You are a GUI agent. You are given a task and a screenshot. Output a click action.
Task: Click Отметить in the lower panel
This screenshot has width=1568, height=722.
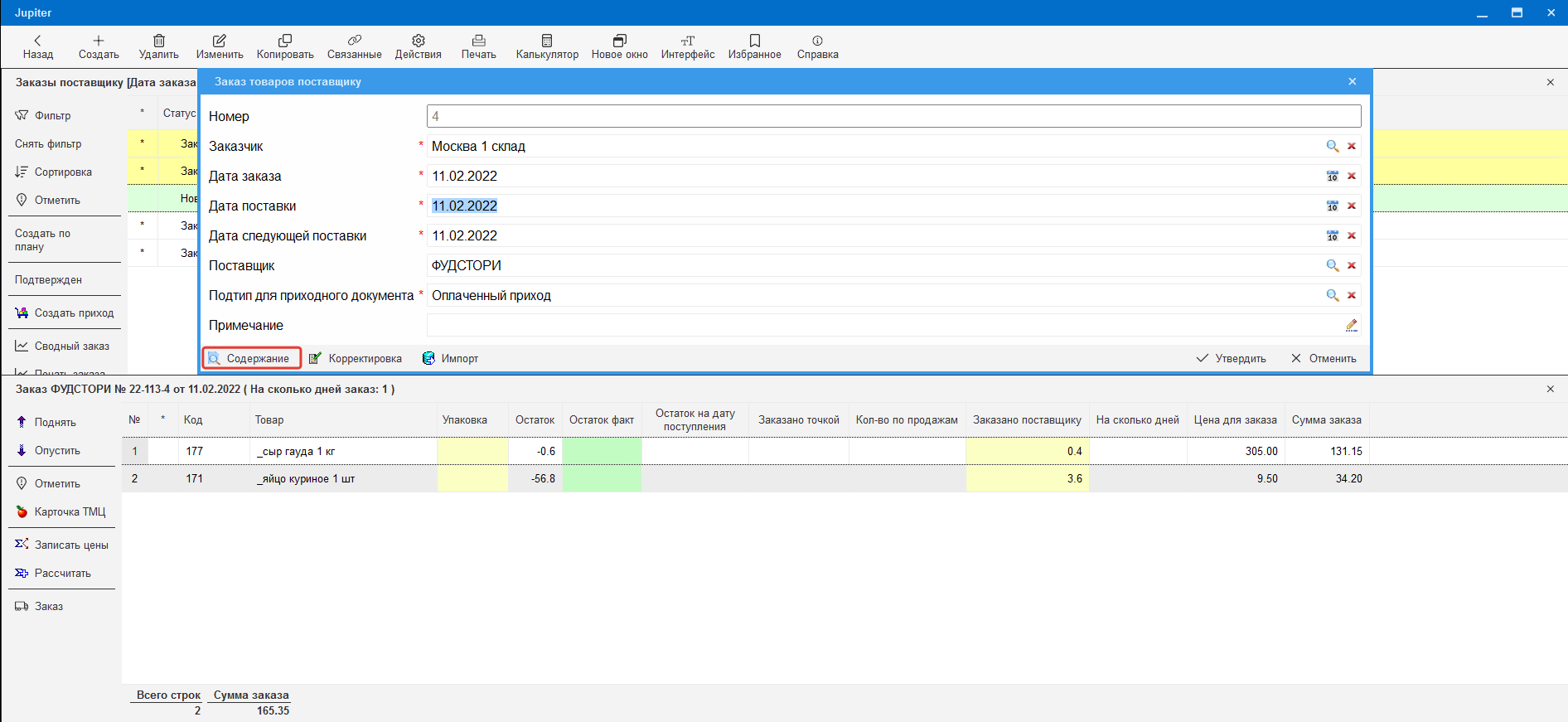[x=48, y=483]
